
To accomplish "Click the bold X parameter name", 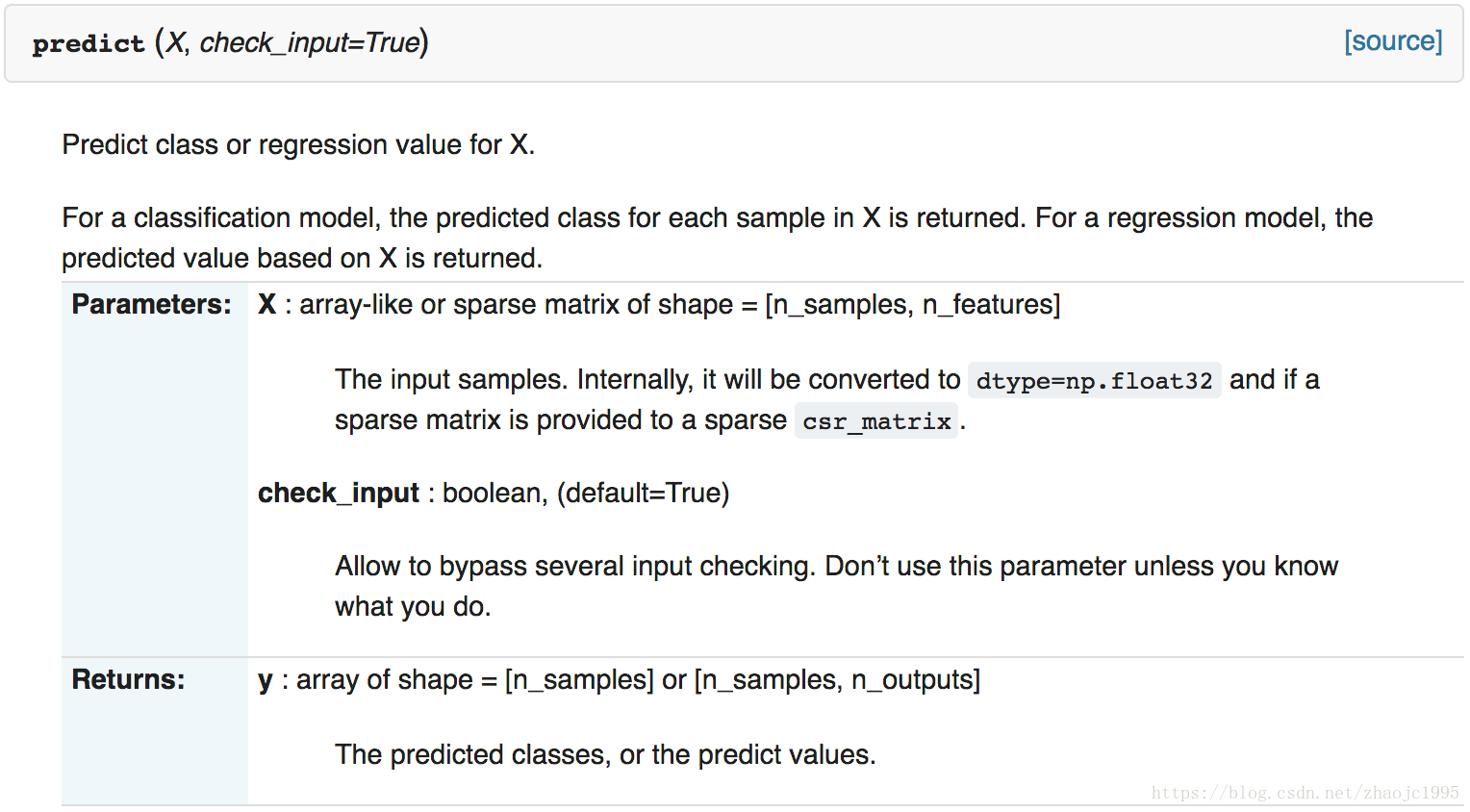I will tap(266, 304).
